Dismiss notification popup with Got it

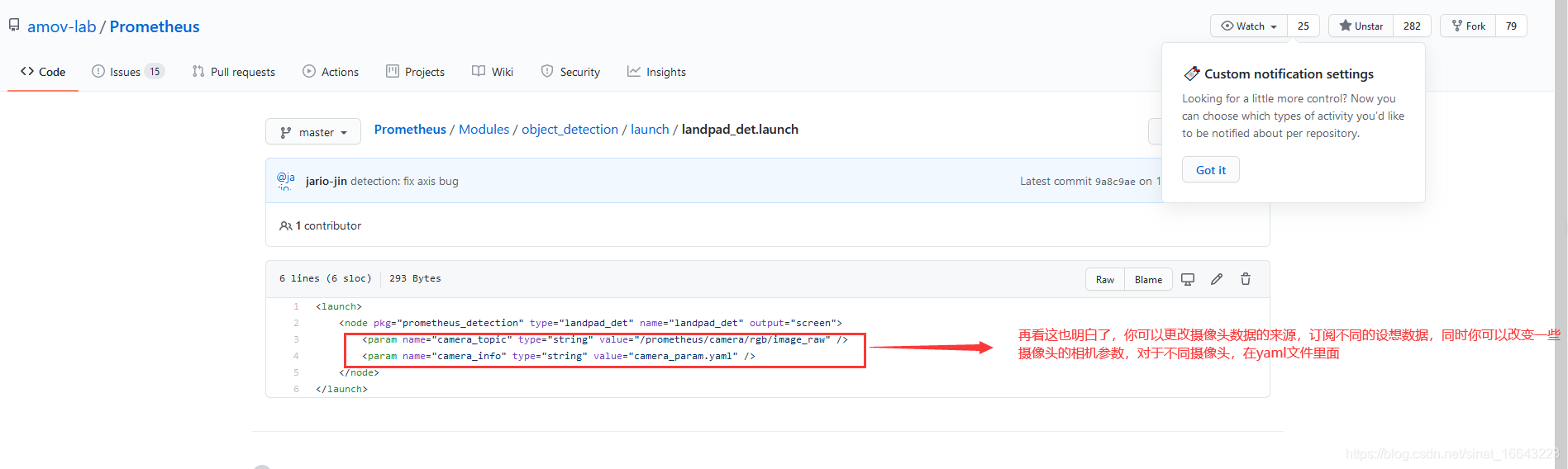pyautogui.click(x=1211, y=169)
